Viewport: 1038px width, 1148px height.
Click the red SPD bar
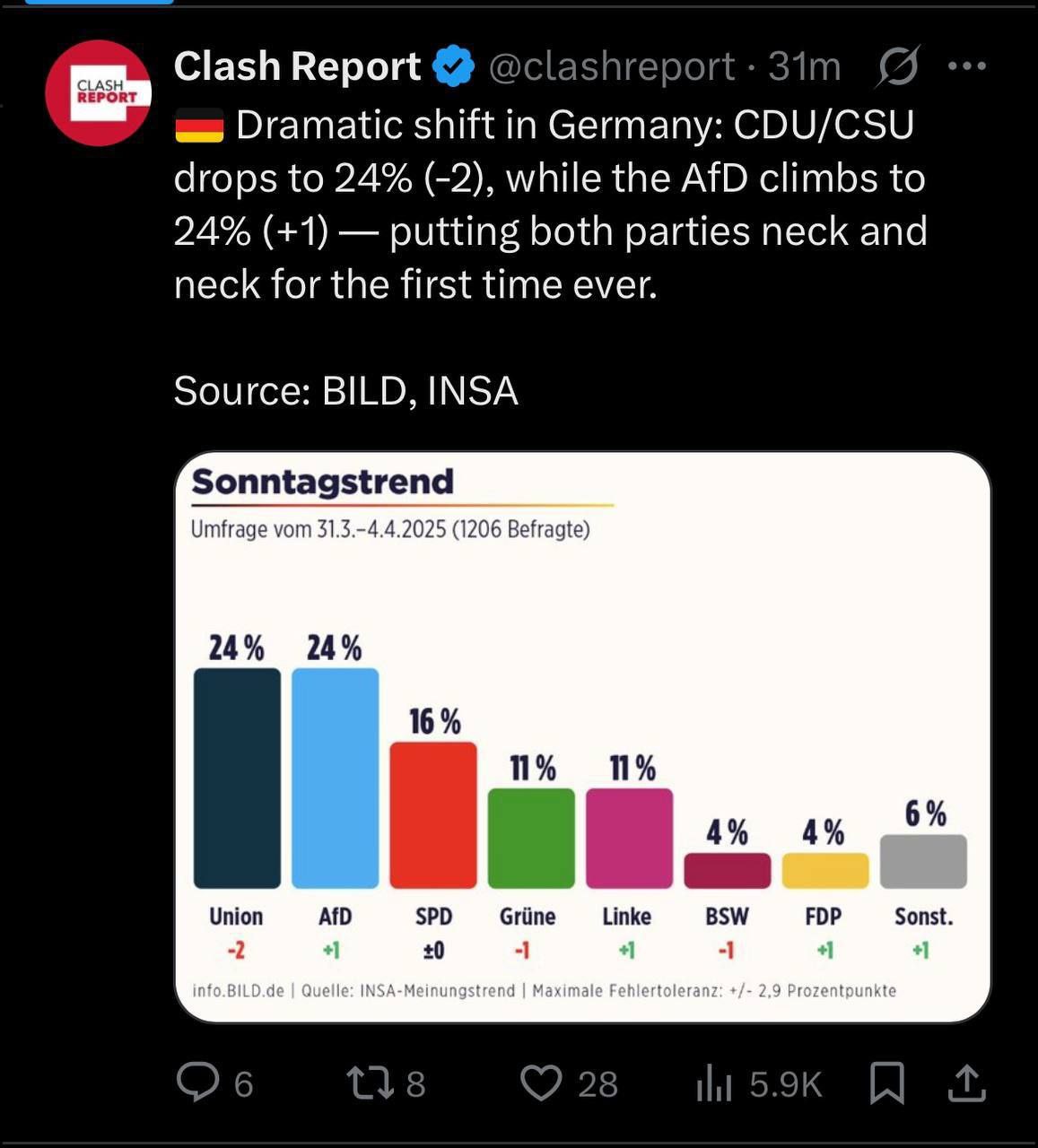click(x=433, y=814)
